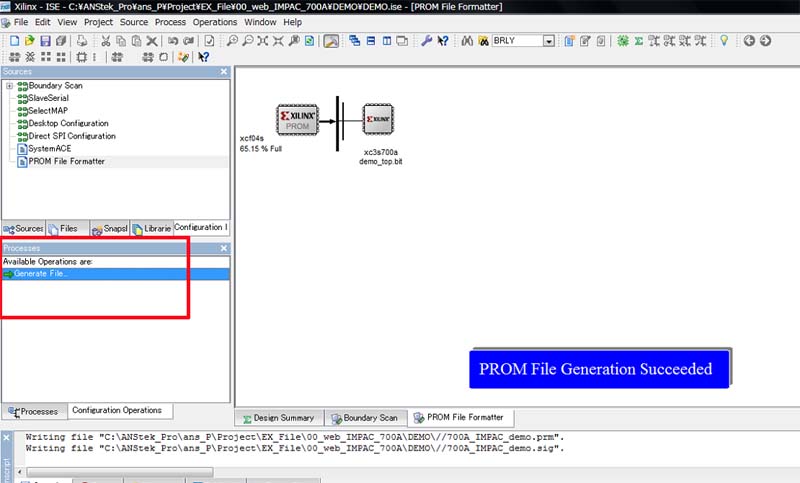Open the Operations menu
800x483 pixels.
[x=215, y=22]
